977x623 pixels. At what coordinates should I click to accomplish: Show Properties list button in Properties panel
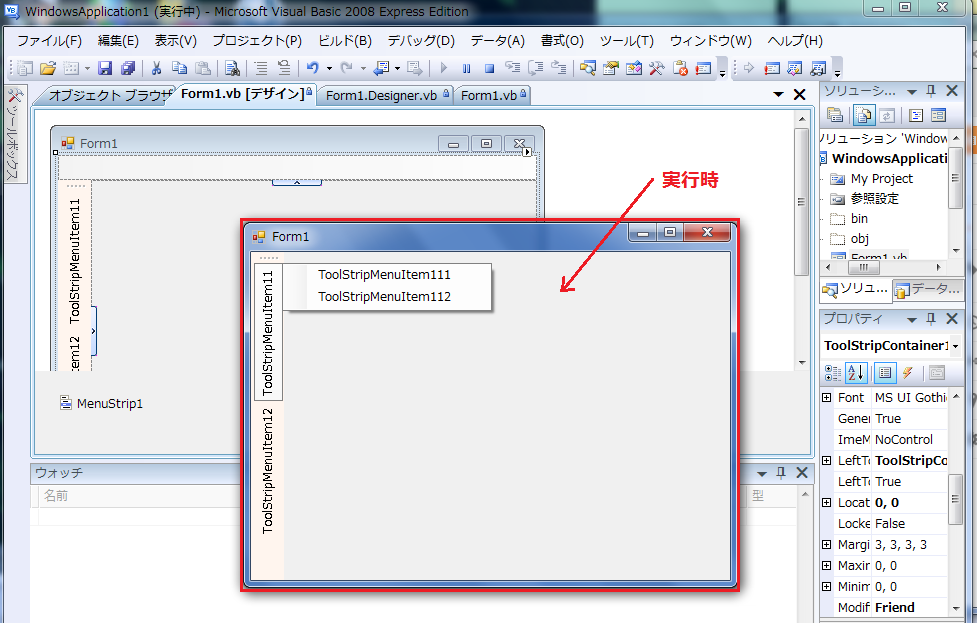(x=885, y=373)
